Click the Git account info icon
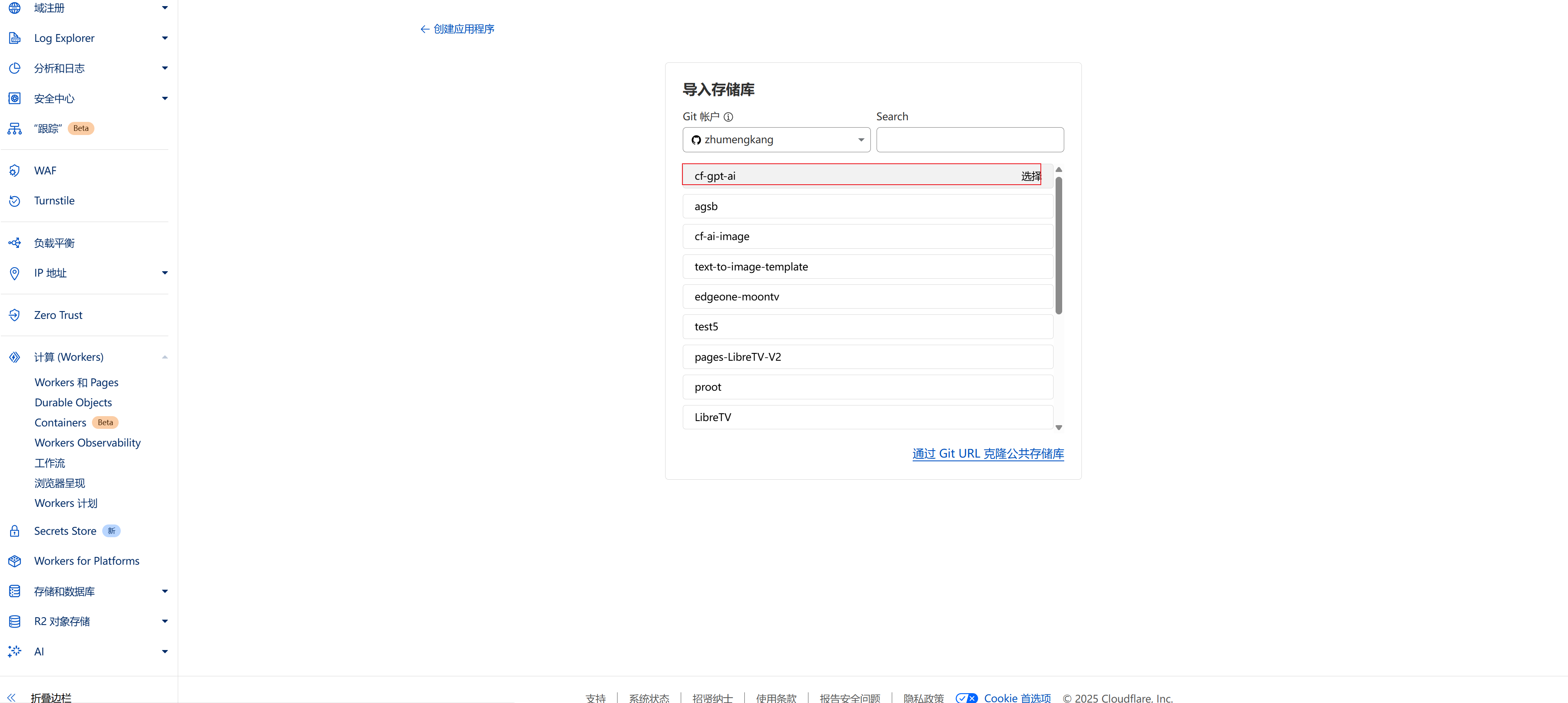The image size is (1568, 703). pos(728,117)
